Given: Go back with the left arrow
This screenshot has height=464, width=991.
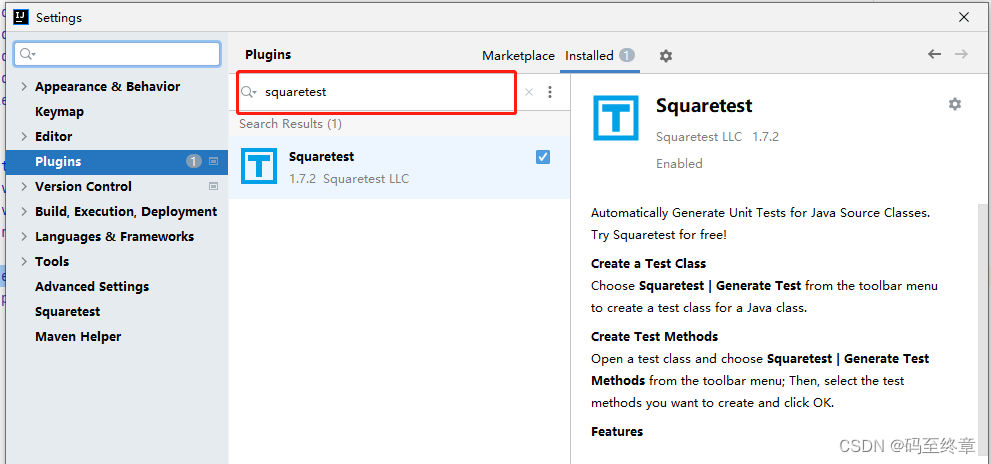Looking at the screenshot, I should (x=934, y=54).
